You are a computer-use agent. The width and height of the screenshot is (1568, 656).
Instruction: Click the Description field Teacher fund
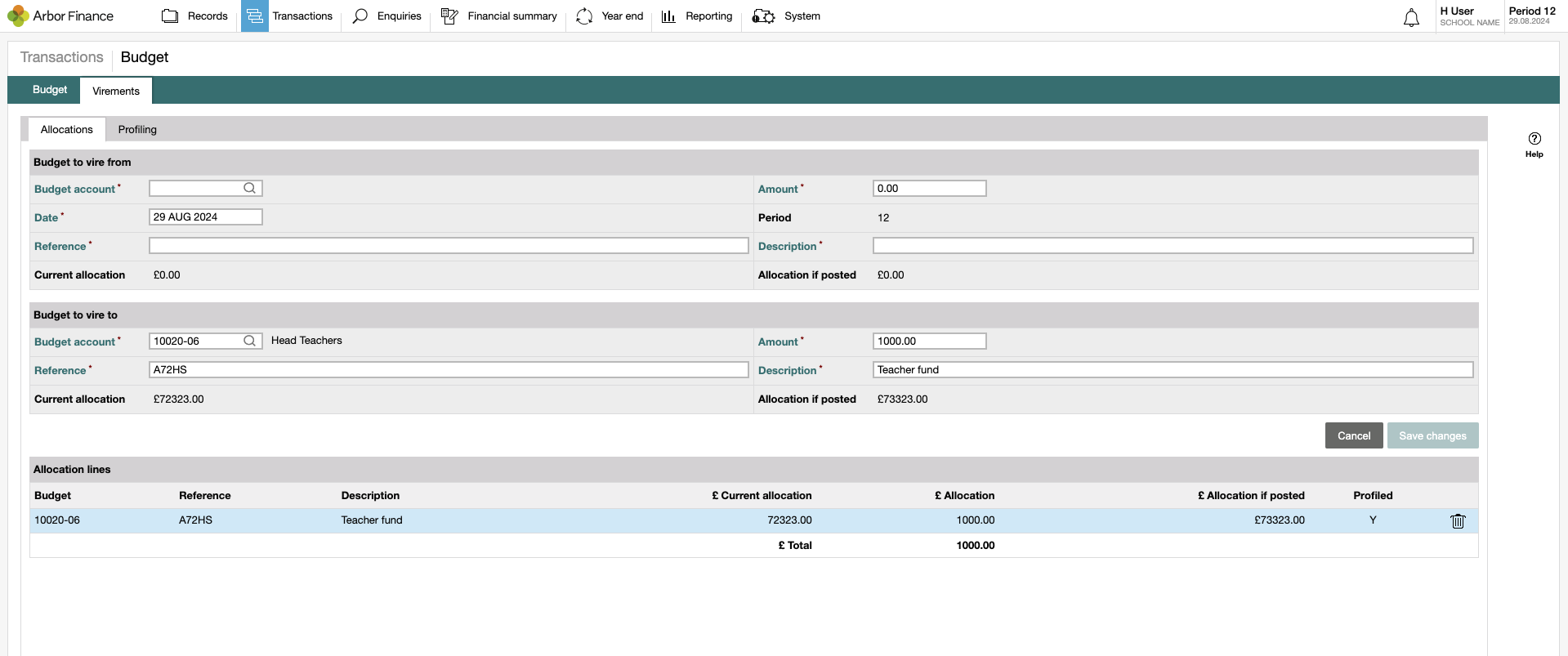pos(1173,369)
